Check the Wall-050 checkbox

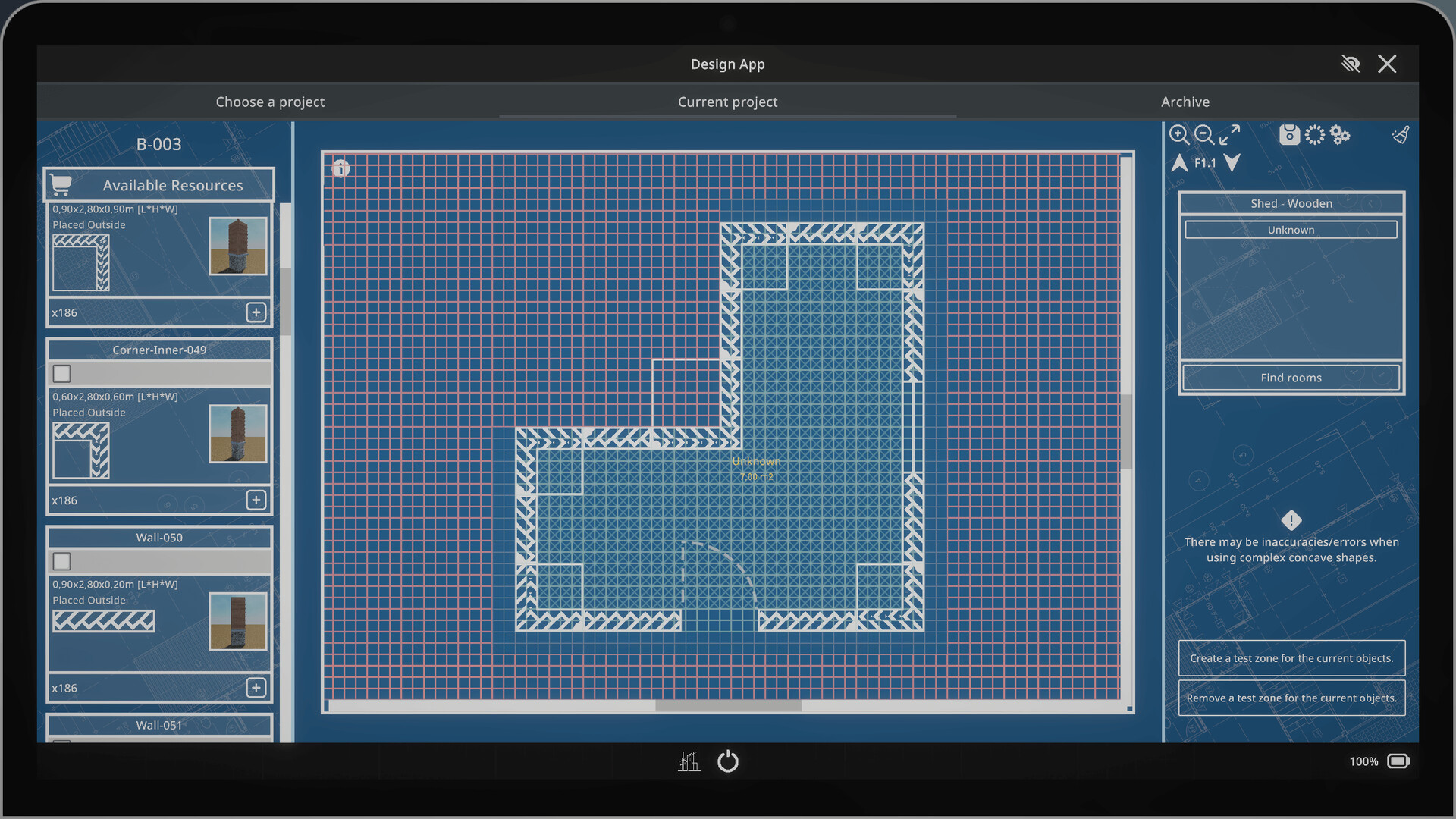(x=61, y=561)
